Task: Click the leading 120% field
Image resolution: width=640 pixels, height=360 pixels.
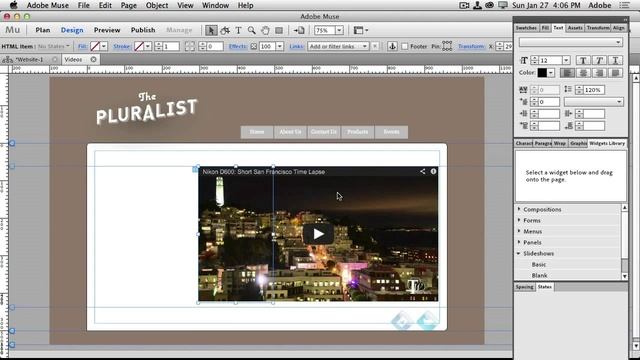Action: tap(595, 89)
